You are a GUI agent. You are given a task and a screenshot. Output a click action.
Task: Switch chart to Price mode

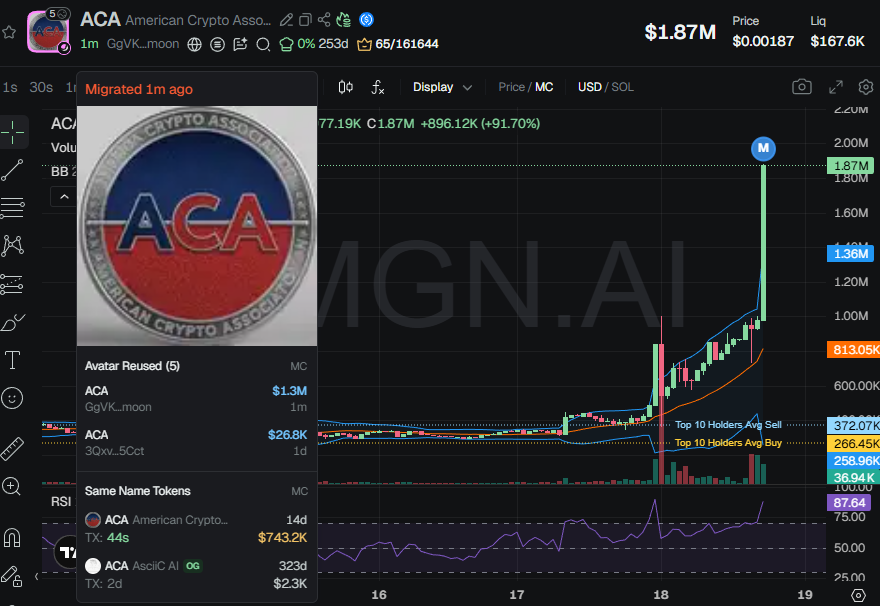[511, 87]
